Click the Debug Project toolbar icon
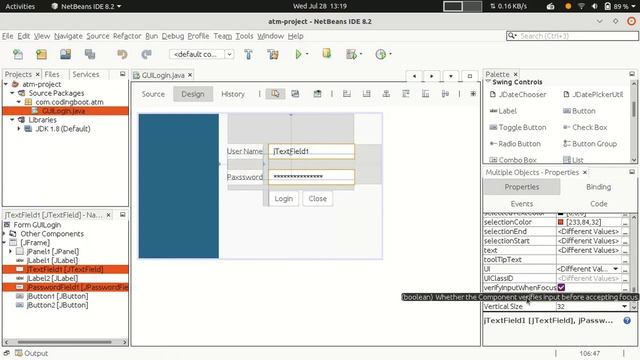The width and height of the screenshot is (640, 360). pos(351,54)
